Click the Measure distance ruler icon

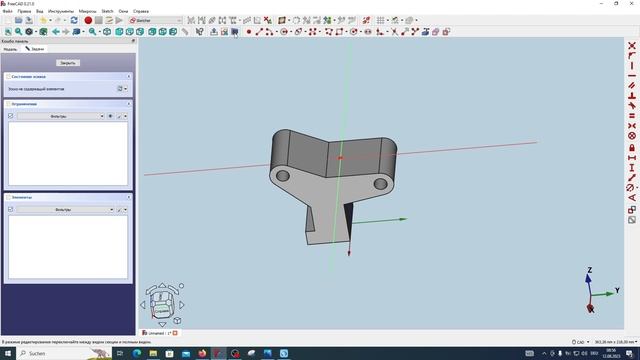point(185,32)
